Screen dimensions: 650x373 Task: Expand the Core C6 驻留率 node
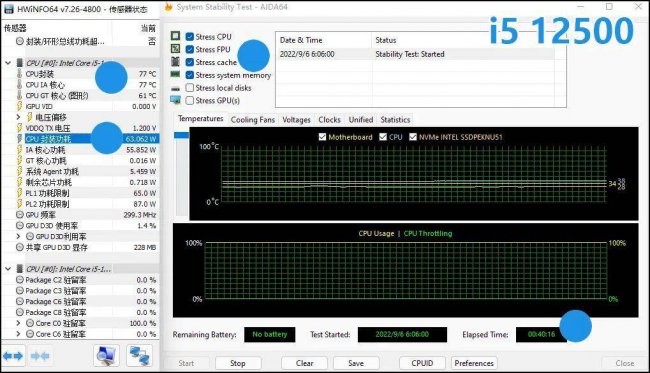pos(18,334)
